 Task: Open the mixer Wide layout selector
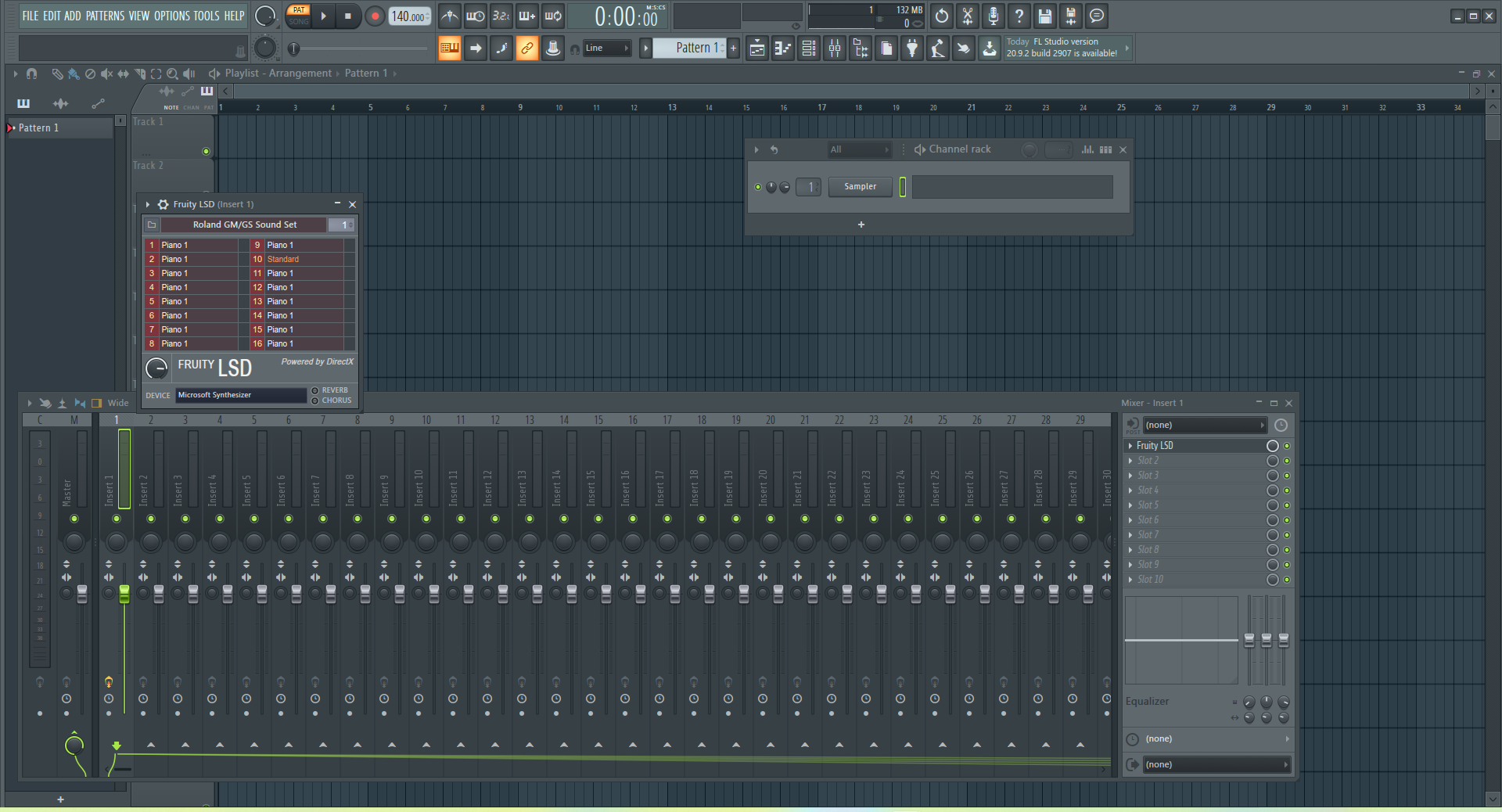(x=118, y=403)
